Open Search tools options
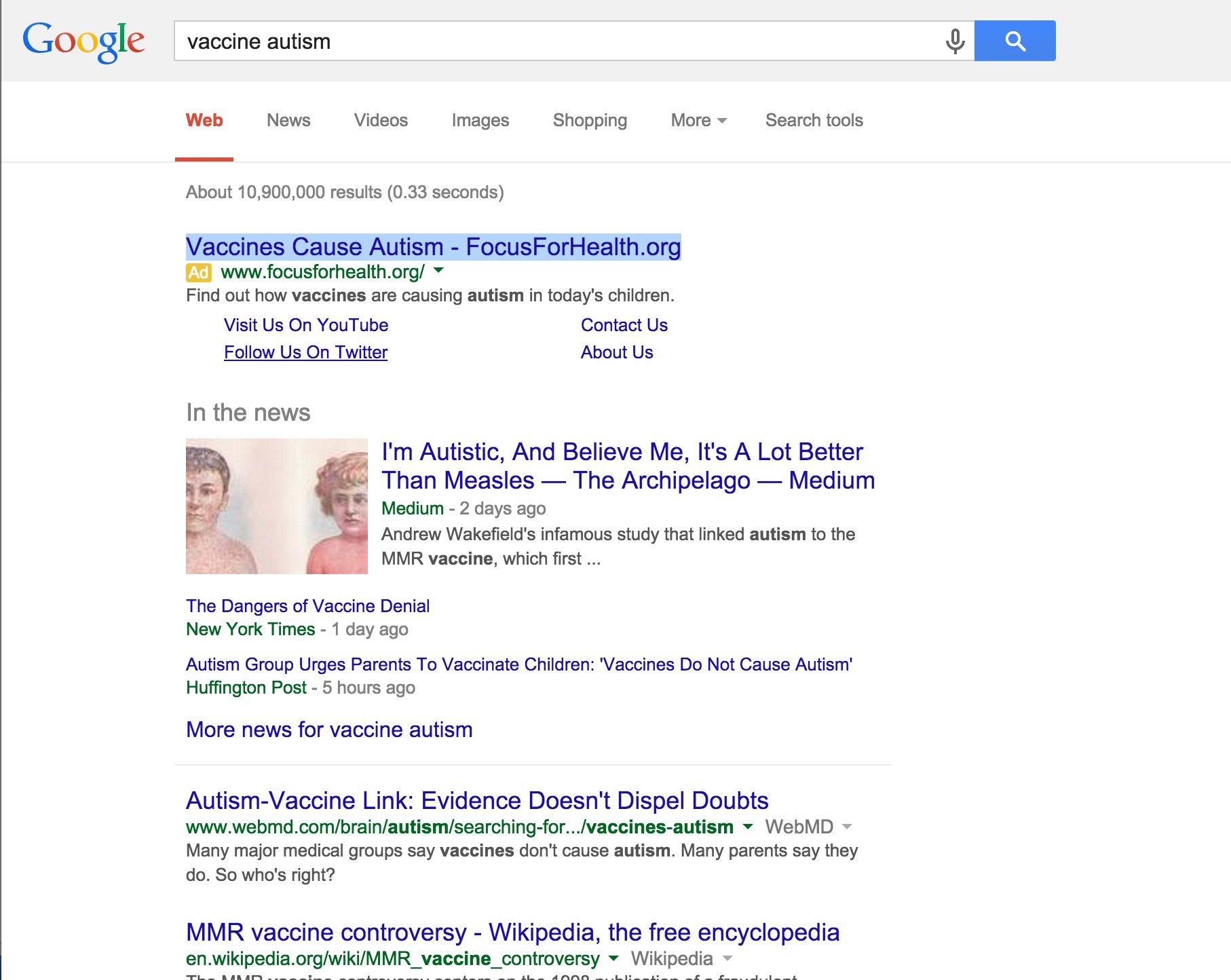1231x980 pixels. click(x=814, y=120)
